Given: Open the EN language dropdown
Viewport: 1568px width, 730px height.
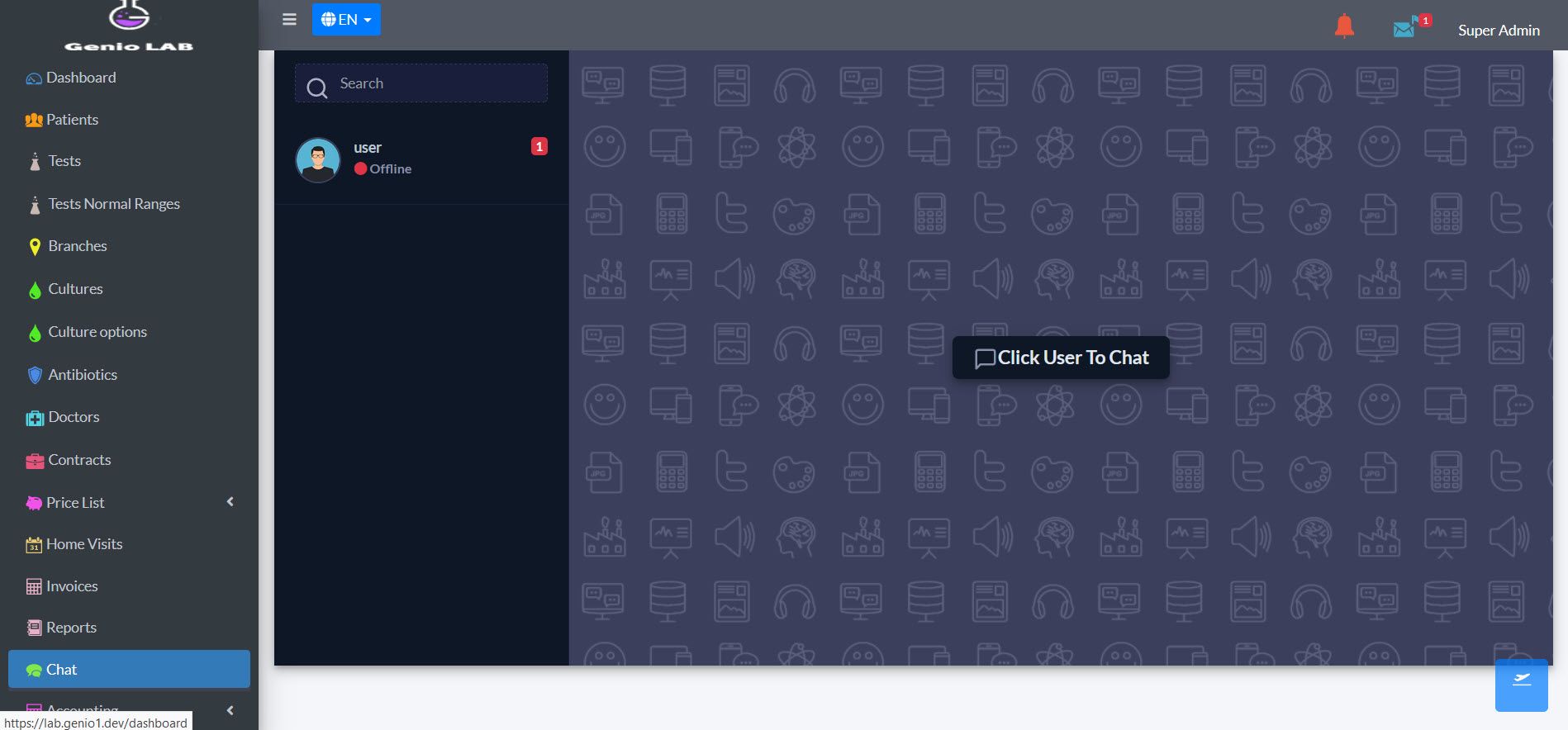Looking at the screenshot, I should (346, 19).
